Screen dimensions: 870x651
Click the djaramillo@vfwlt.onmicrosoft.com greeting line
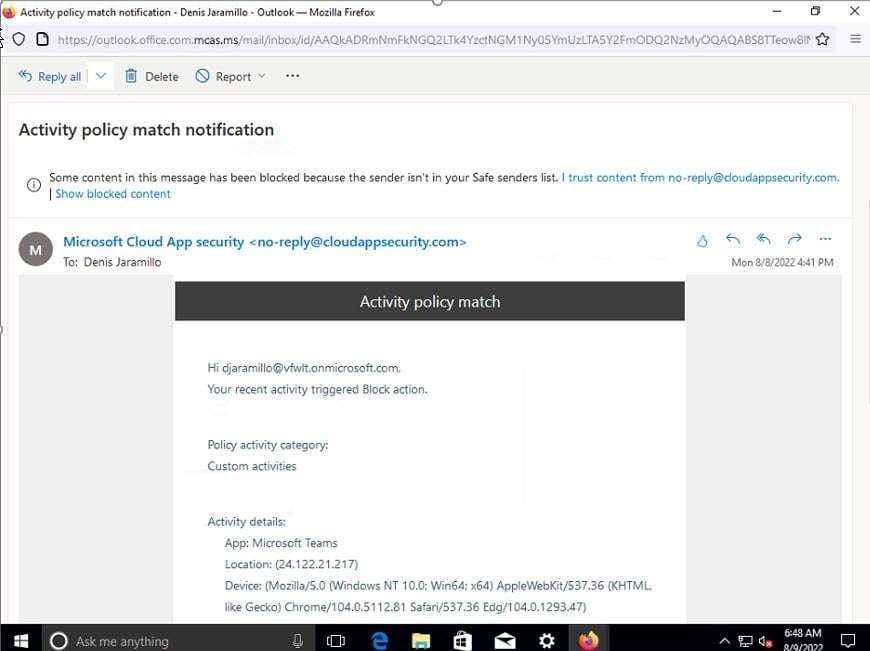pos(304,368)
